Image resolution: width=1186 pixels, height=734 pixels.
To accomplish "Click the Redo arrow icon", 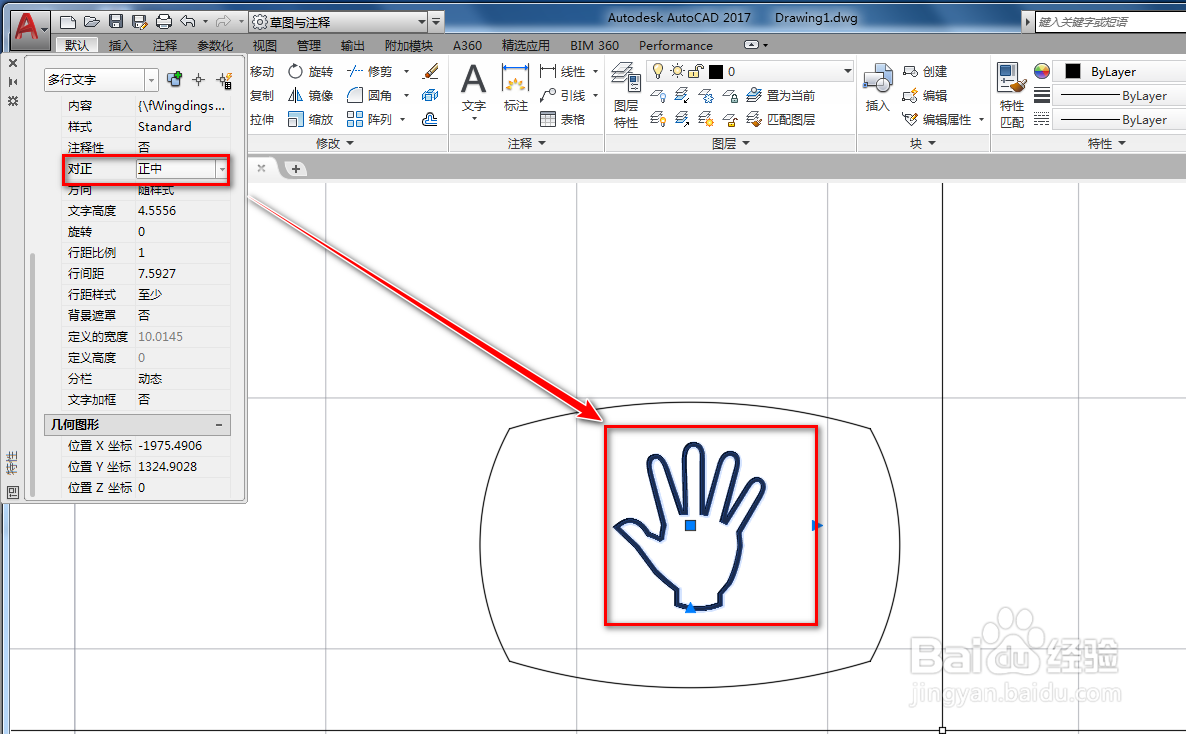I will 223,22.
